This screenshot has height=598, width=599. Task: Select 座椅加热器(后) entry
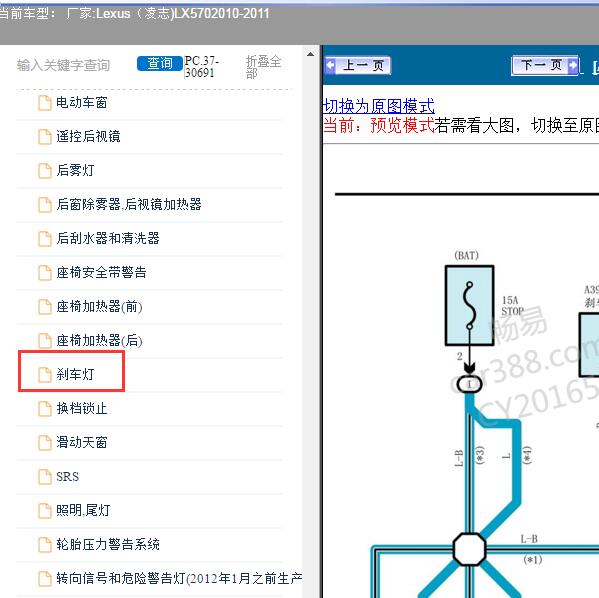coord(99,340)
